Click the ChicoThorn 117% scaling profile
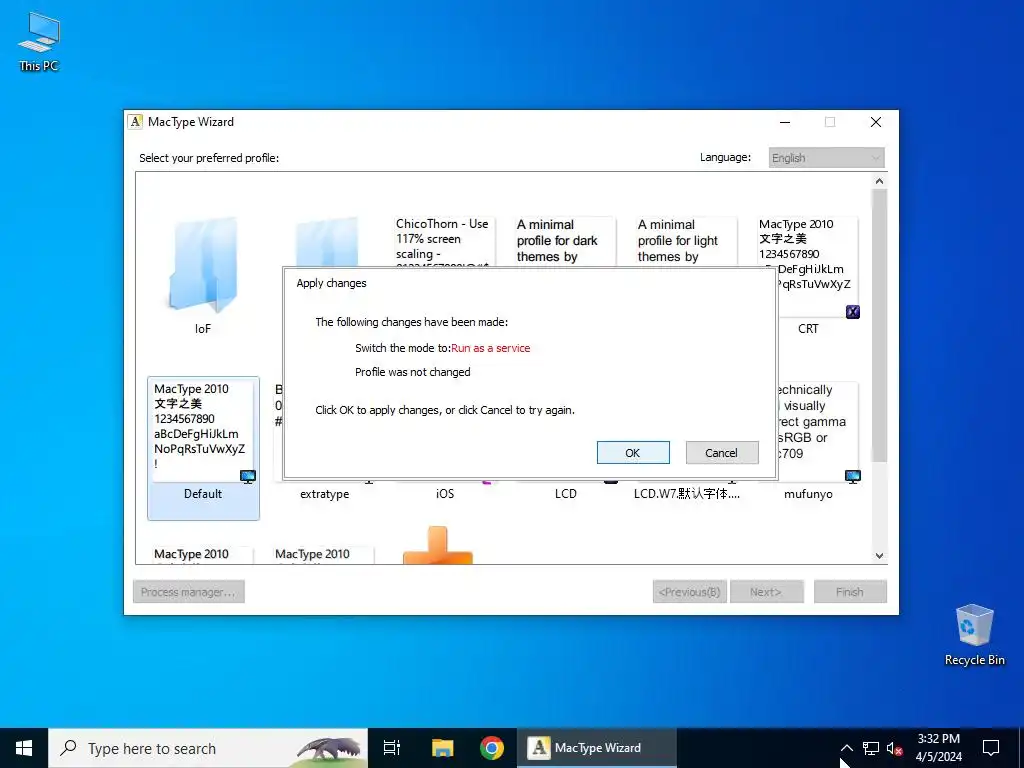Image resolution: width=1024 pixels, height=768 pixels. tap(443, 242)
